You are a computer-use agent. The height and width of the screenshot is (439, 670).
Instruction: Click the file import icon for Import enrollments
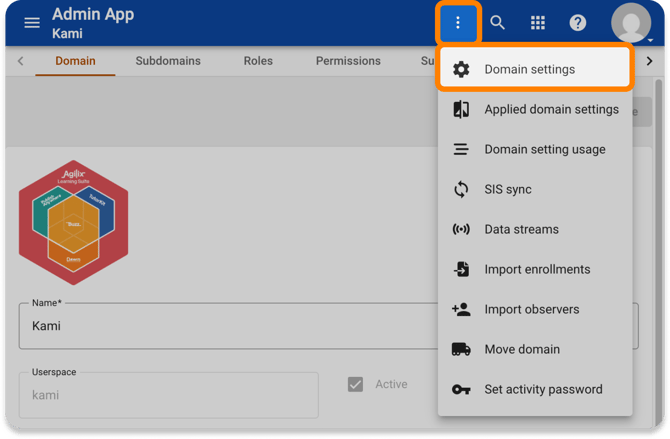[x=461, y=269]
